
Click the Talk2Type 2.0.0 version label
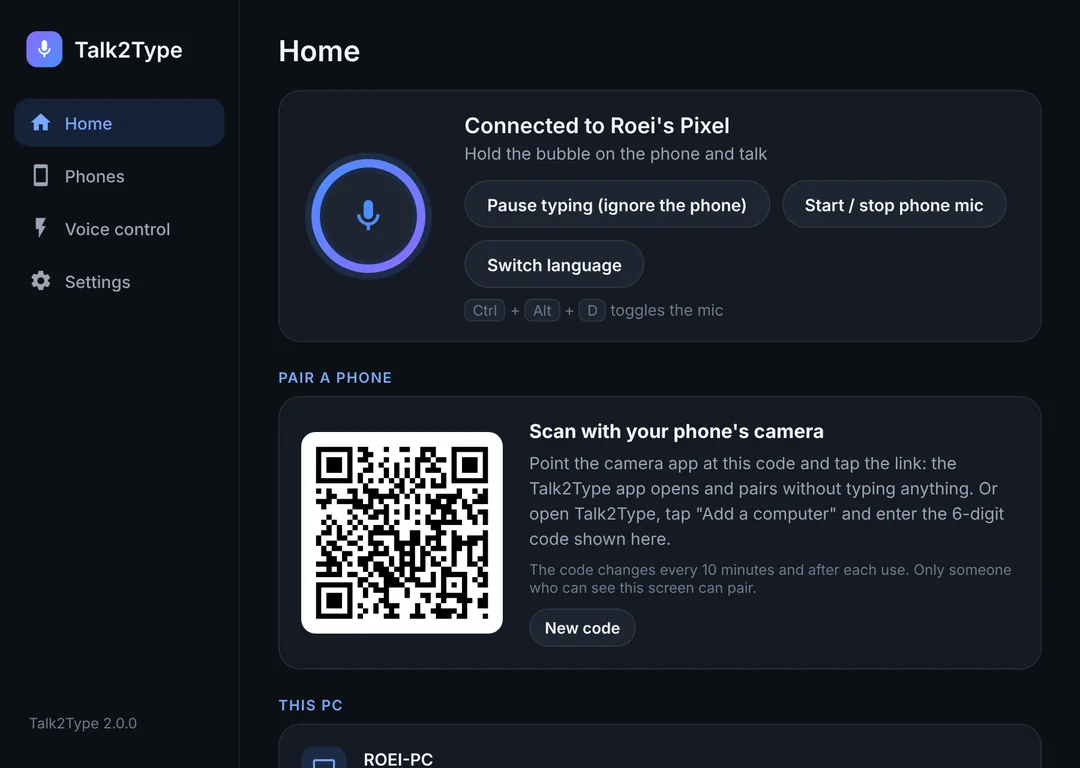[83, 723]
